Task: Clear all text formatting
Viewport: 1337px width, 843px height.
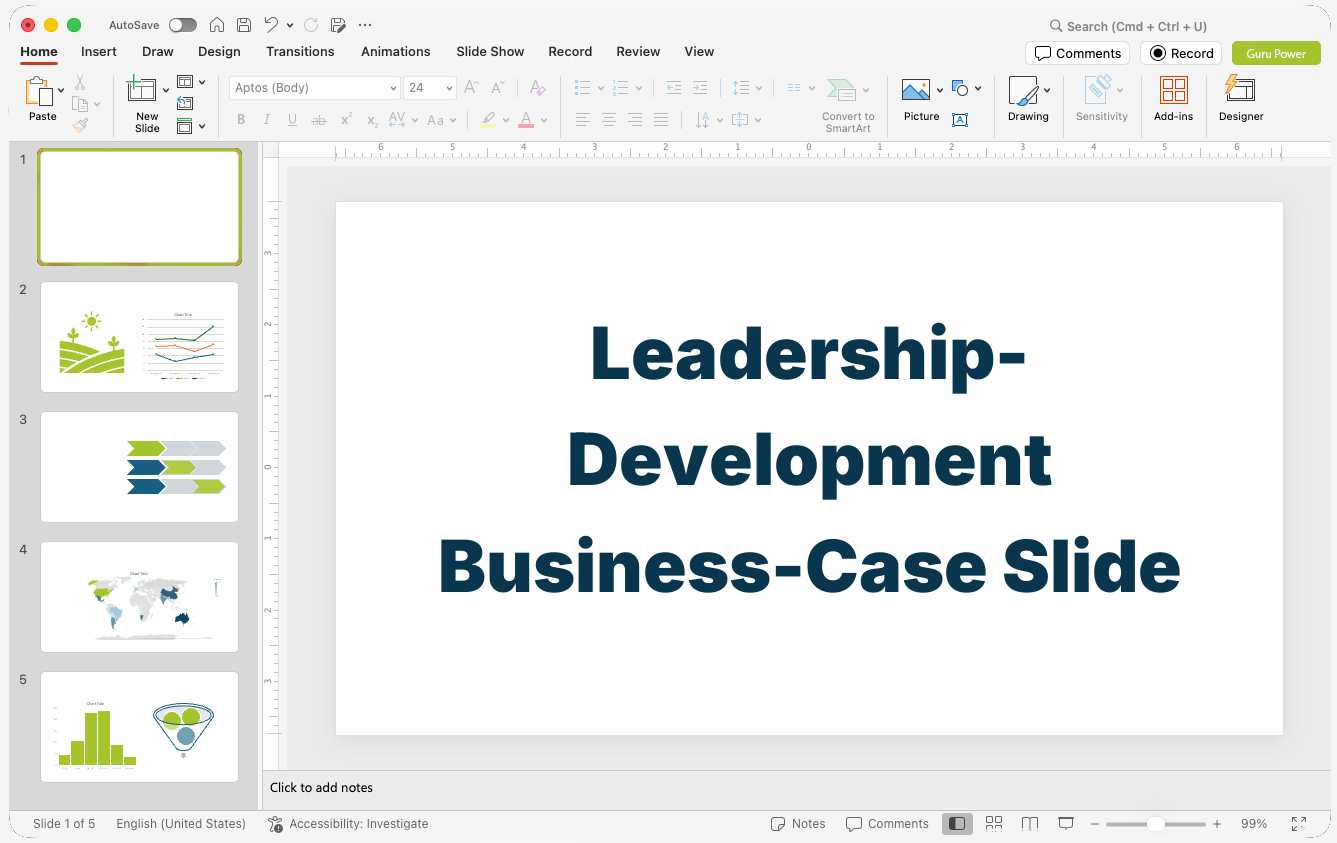Action: pyautogui.click(x=538, y=88)
